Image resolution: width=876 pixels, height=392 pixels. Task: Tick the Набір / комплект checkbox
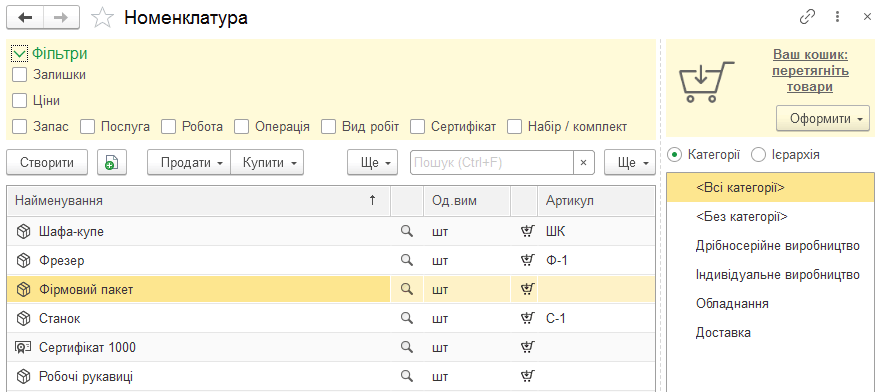(x=515, y=127)
